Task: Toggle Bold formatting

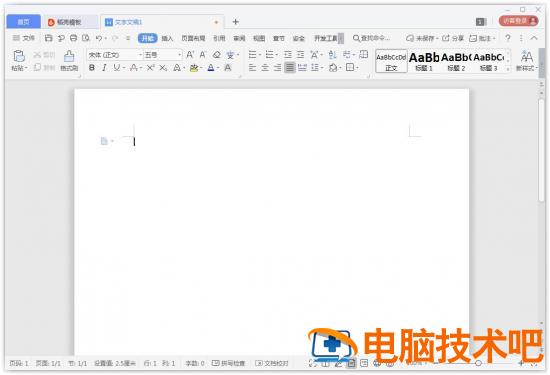Action: coord(92,68)
